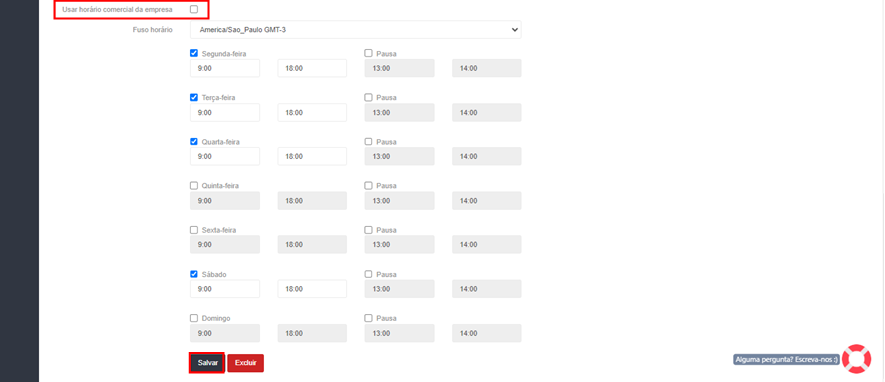Click Quinta-feira pause end 14:00 field
Screen dimensions: 885x382
pos(487,200)
